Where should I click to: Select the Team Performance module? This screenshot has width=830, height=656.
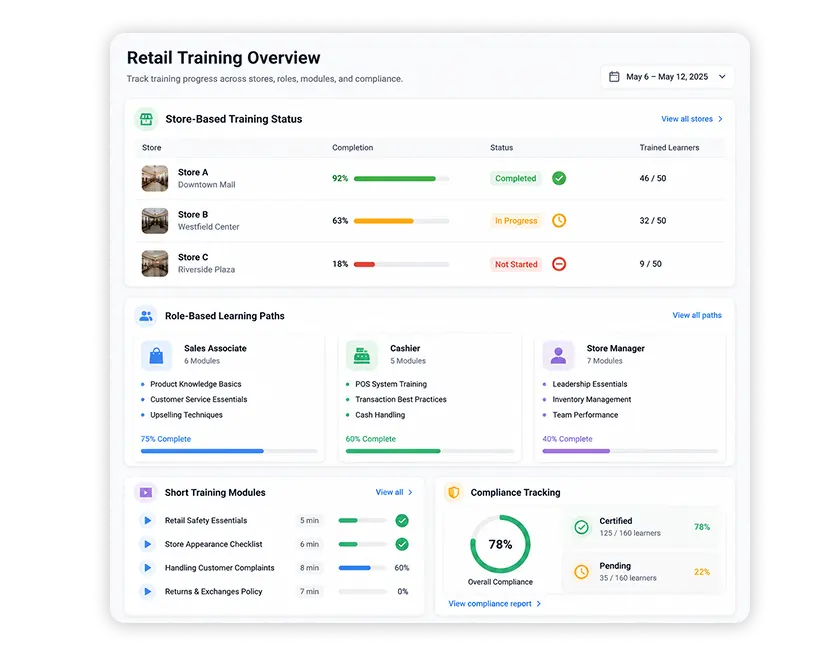pos(585,415)
